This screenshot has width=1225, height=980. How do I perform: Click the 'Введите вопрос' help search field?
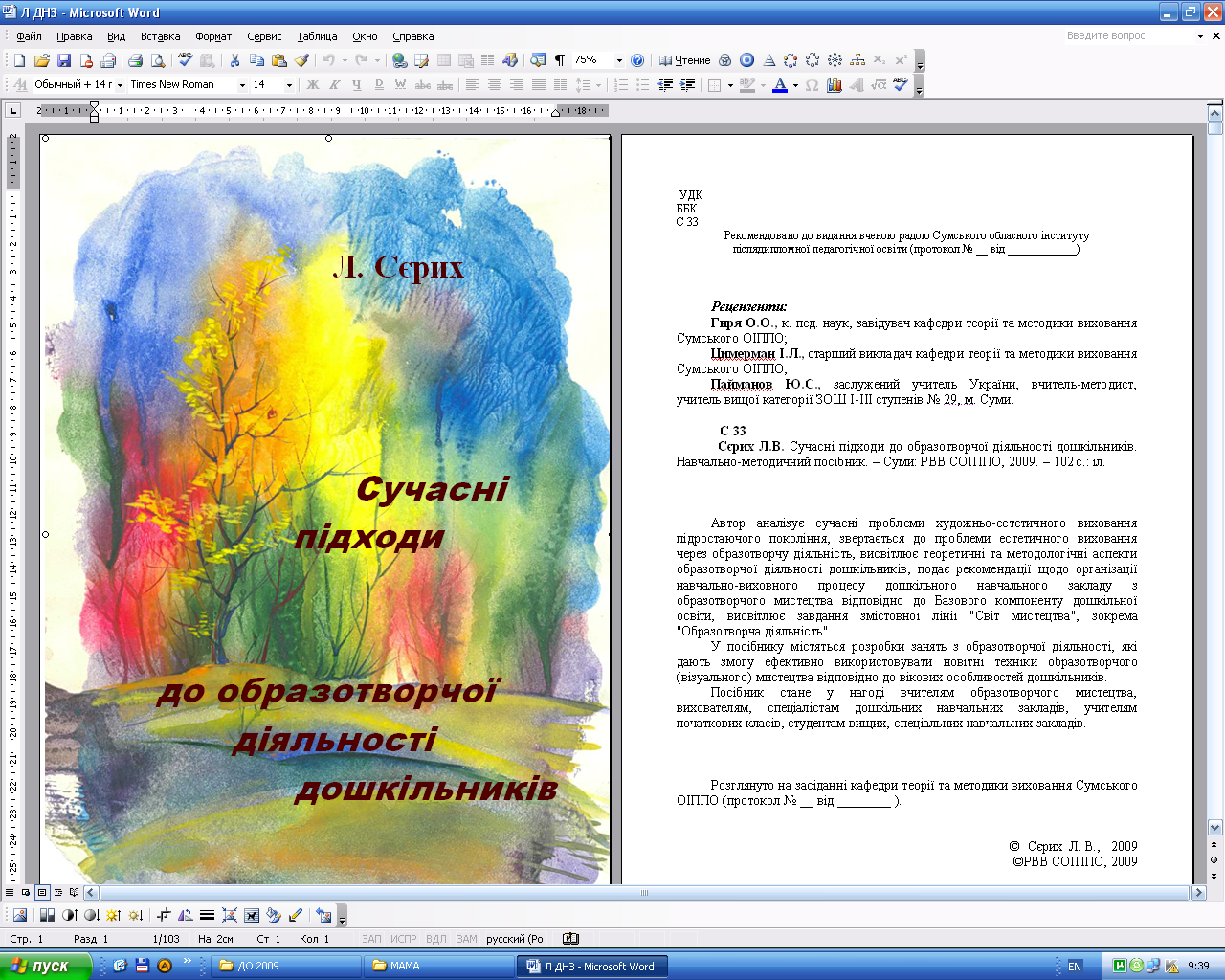click(1129, 35)
